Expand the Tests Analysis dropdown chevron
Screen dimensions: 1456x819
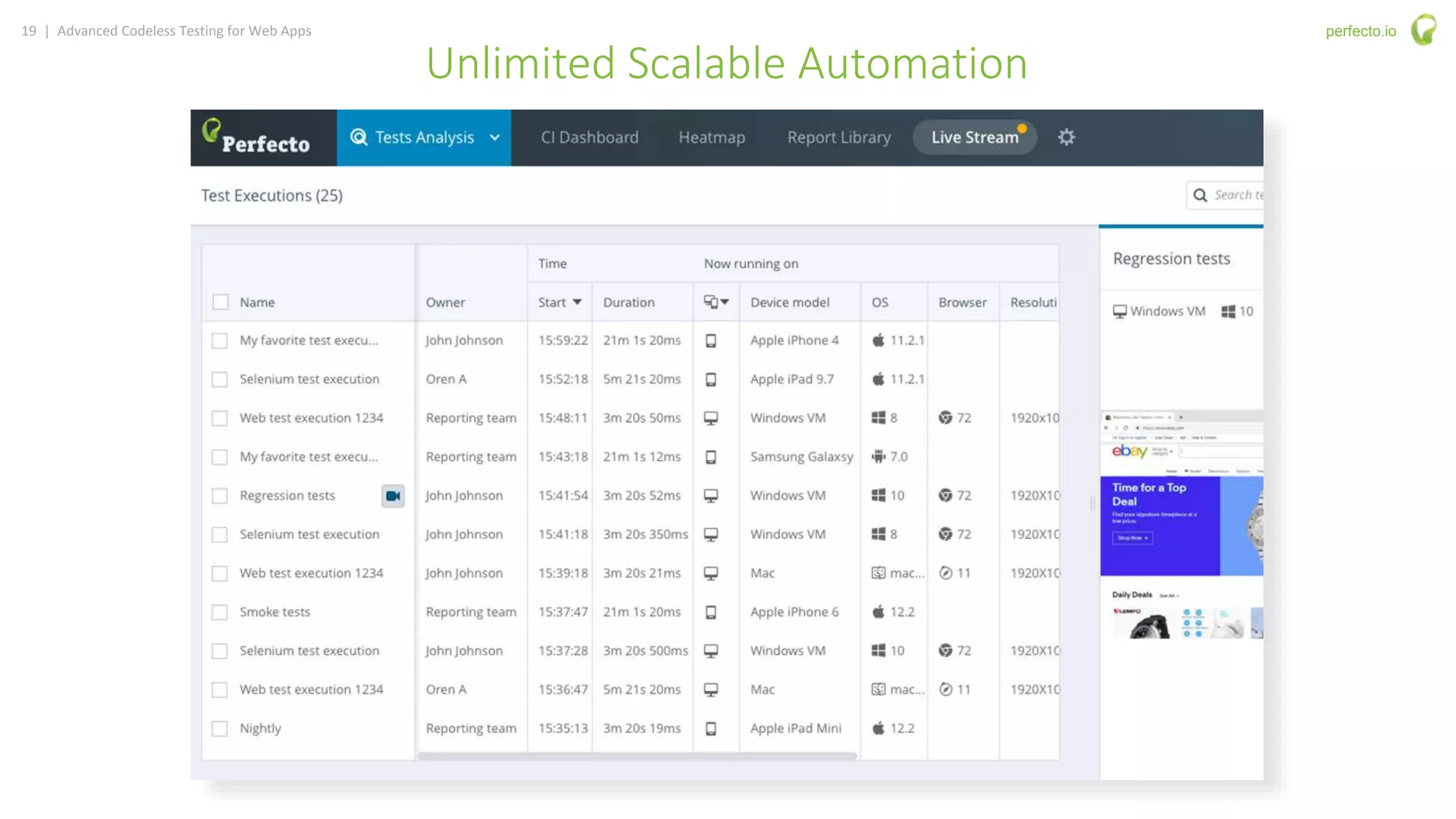click(495, 138)
